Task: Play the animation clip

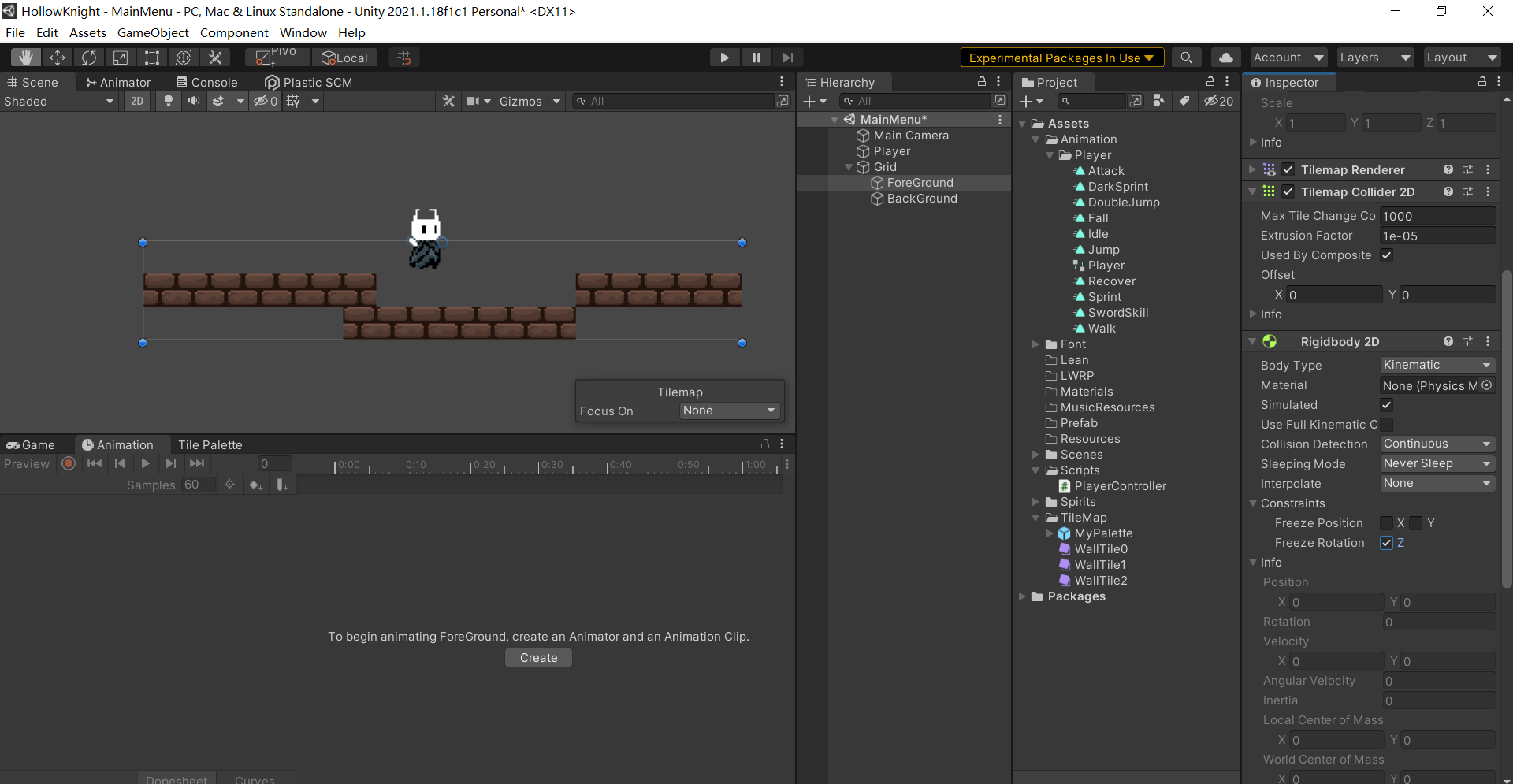Action: pos(145,463)
